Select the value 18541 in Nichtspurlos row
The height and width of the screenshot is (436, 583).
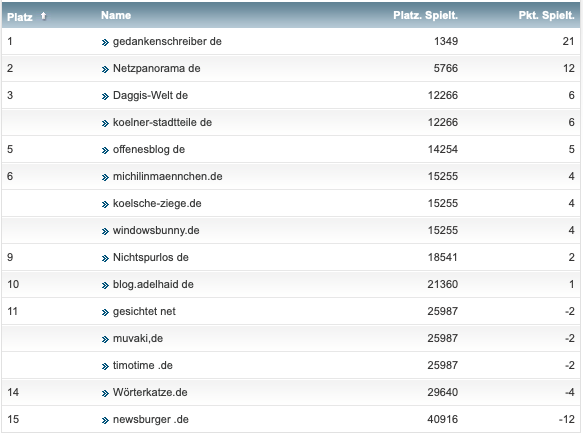(443, 257)
